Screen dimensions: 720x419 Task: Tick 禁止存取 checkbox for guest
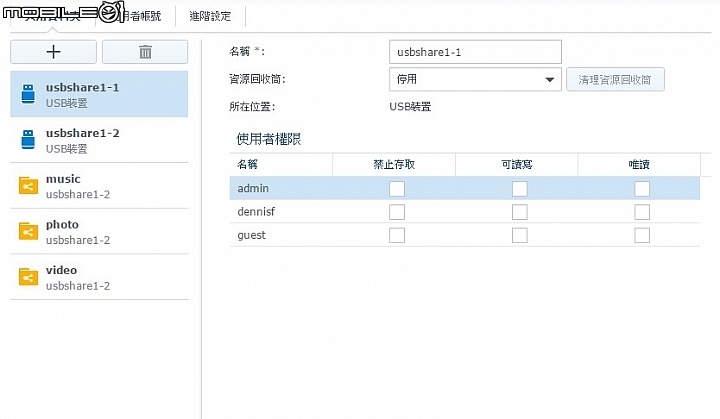[397, 235]
